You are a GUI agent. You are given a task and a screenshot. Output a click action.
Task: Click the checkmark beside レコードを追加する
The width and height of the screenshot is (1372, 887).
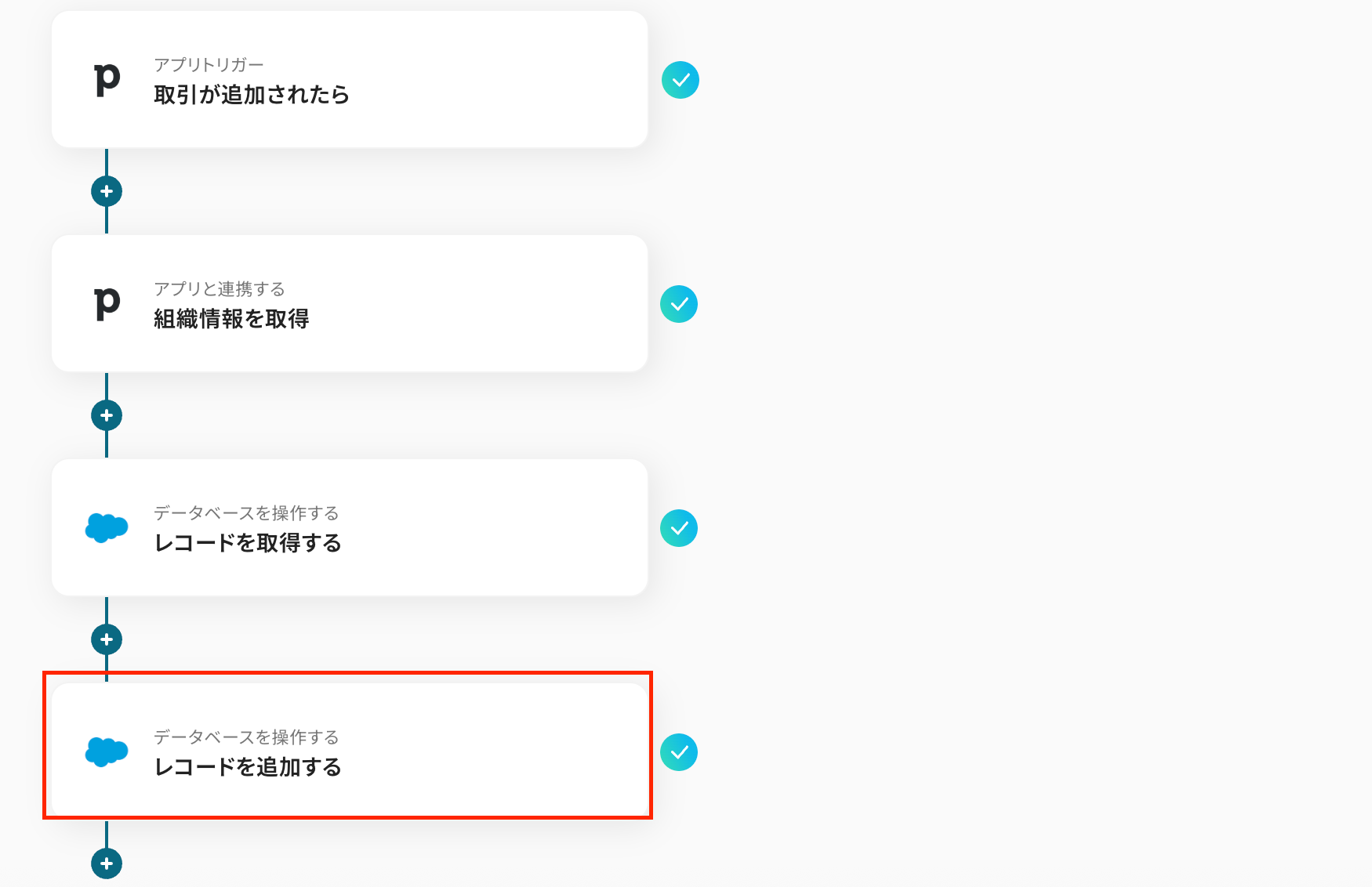tap(679, 752)
